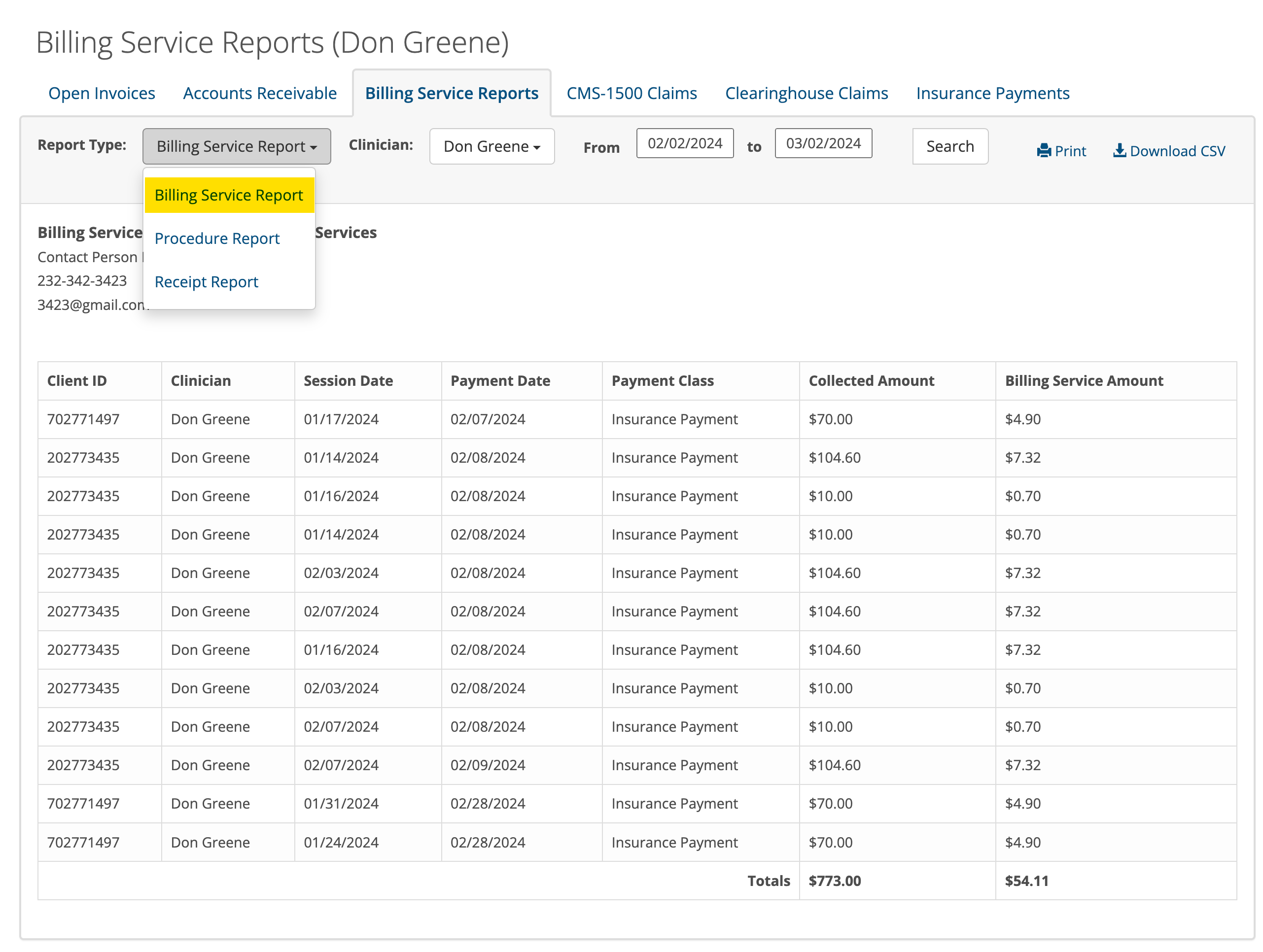Click the Download CSV link text
Viewport: 1263px width, 952px height.
pyautogui.click(x=1177, y=151)
